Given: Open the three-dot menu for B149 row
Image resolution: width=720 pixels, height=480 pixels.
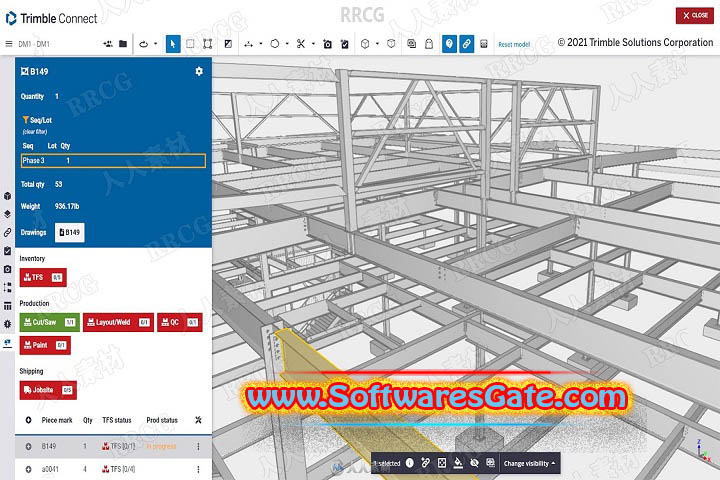Looking at the screenshot, I should (198, 446).
